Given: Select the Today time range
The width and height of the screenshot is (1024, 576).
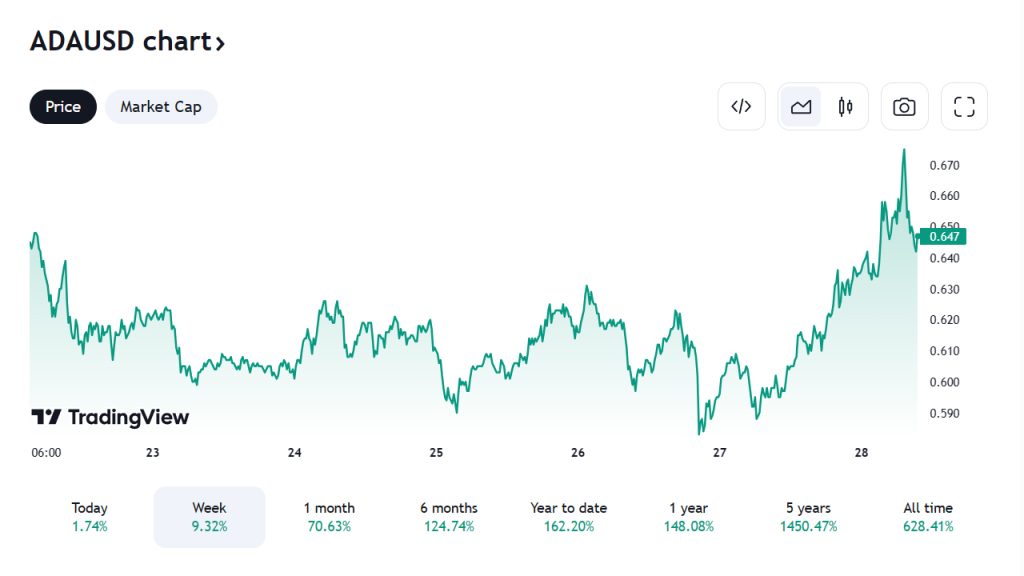Looking at the screenshot, I should [90, 517].
